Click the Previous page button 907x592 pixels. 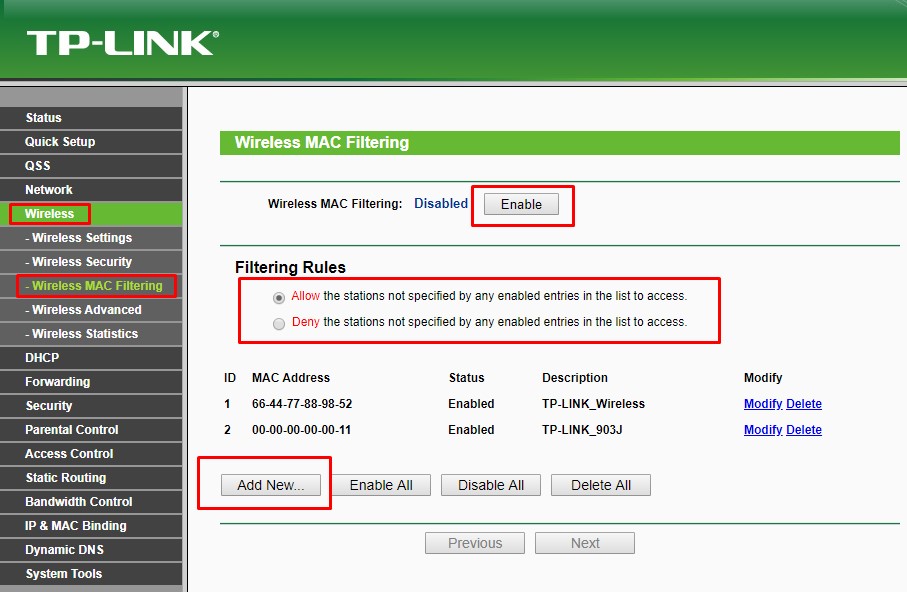475,543
